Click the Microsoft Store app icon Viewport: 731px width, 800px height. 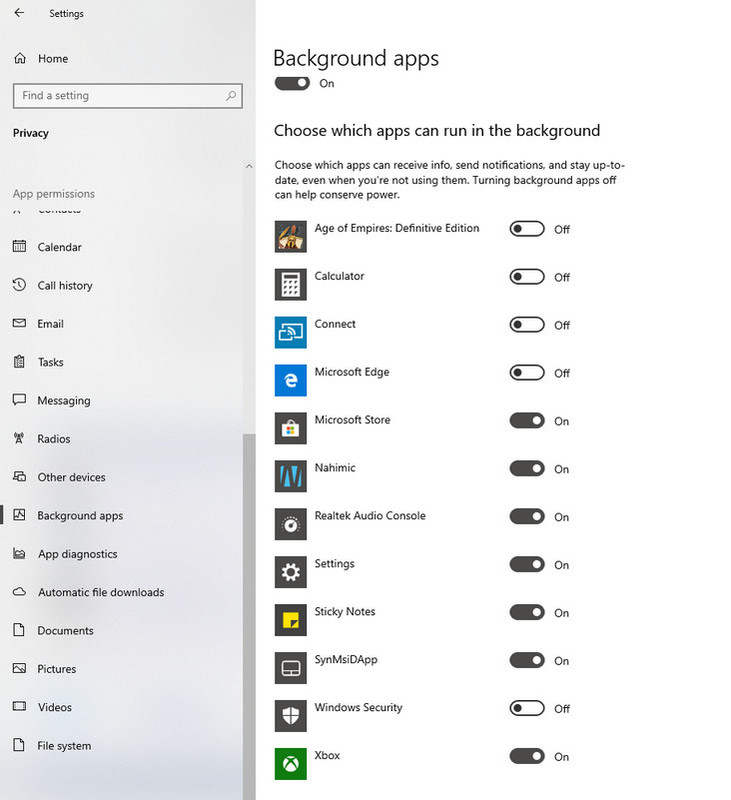[291, 429]
